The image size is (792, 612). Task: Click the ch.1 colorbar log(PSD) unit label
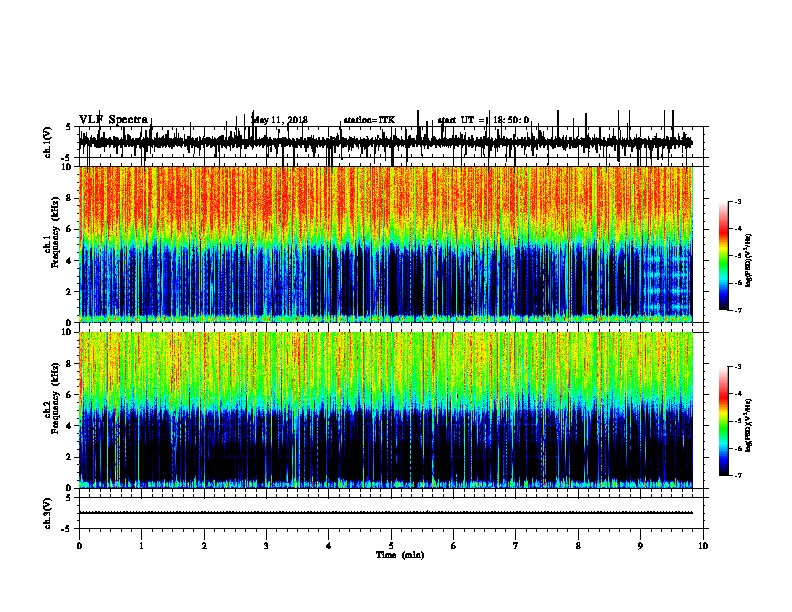(749, 260)
